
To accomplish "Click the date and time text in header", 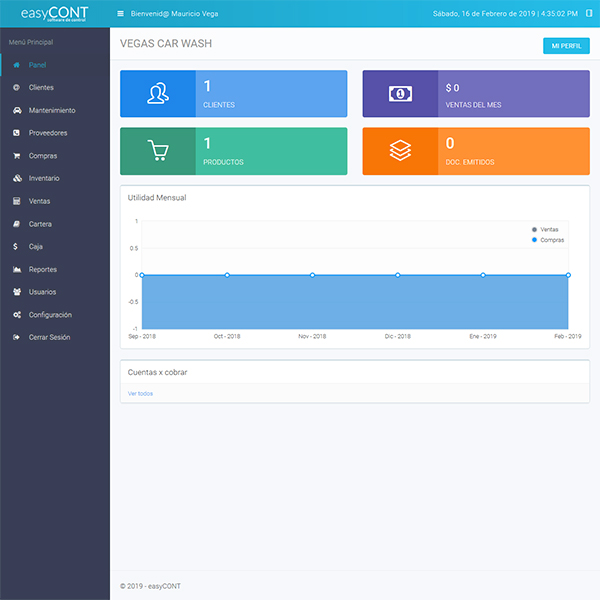I will (505, 14).
